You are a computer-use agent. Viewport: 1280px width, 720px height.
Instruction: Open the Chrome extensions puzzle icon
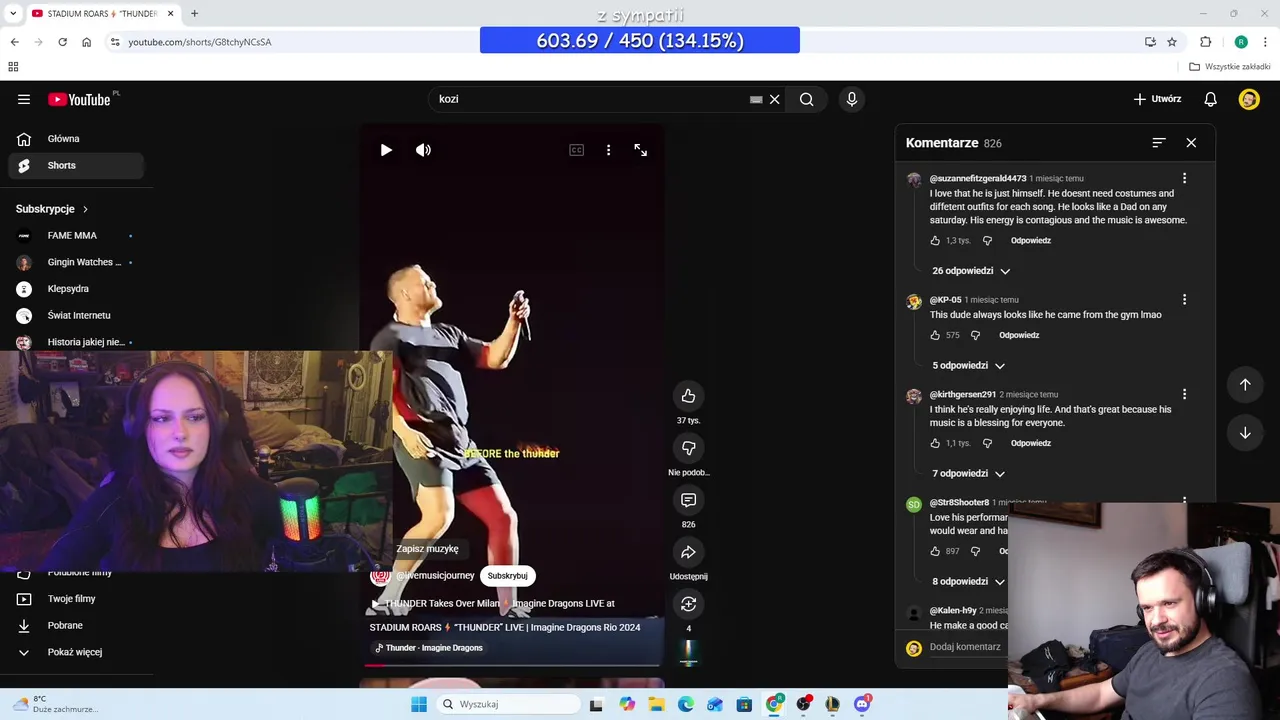[x=1205, y=42]
